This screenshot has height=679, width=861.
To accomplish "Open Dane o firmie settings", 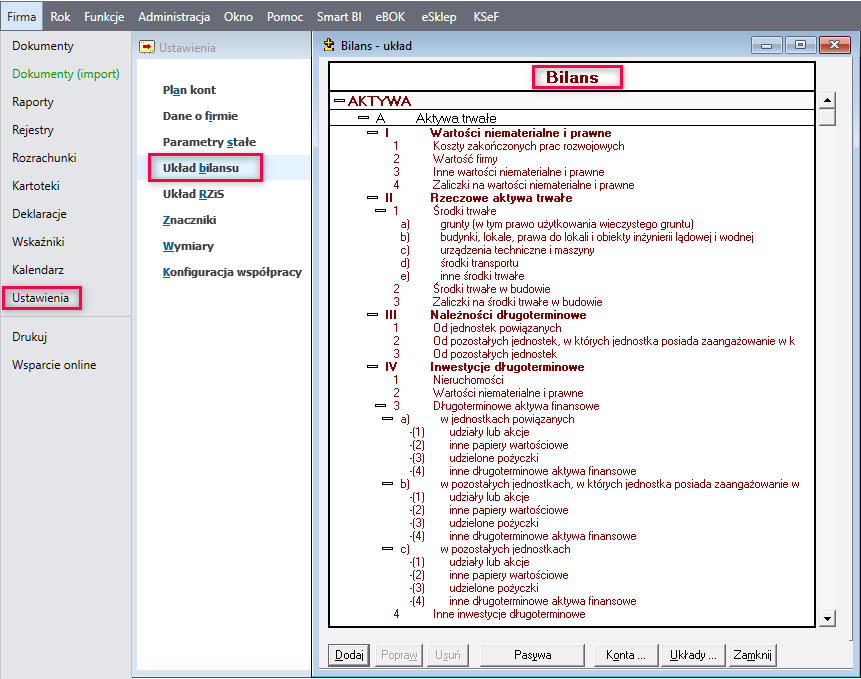I will click(x=200, y=116).
